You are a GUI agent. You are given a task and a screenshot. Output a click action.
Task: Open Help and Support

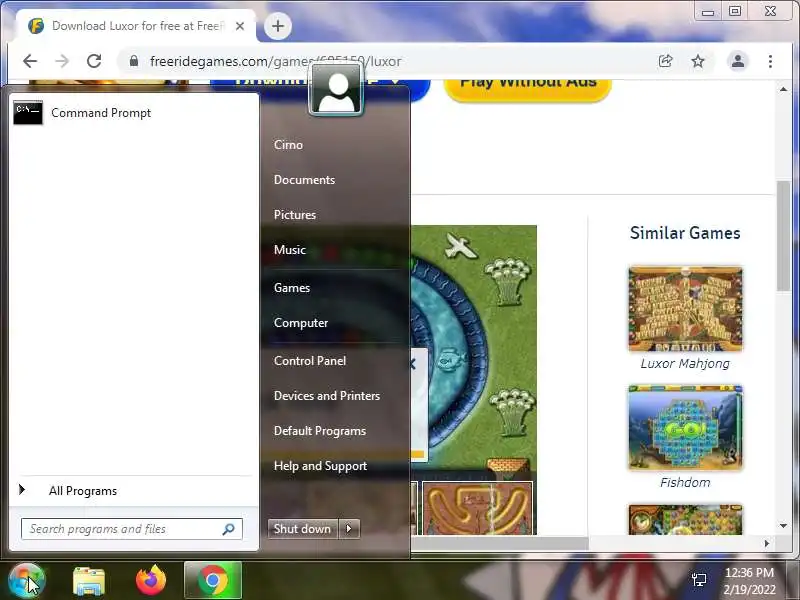[x=320, y=466]
